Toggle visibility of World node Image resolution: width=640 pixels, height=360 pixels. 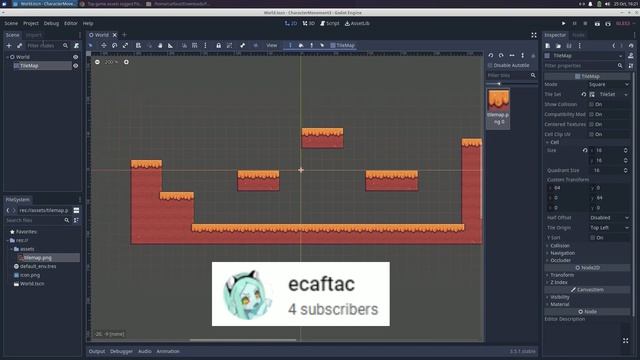click(x=76, y=57)
